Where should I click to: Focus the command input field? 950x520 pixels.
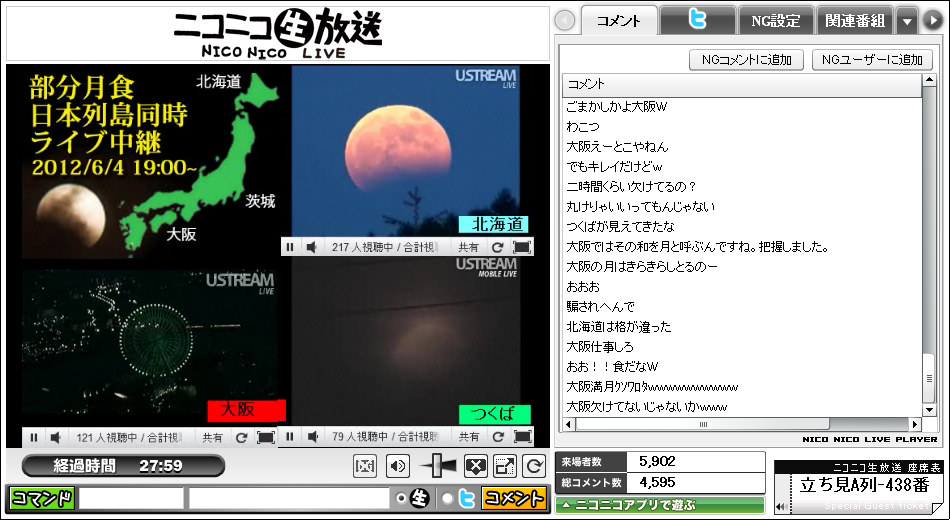pos(131,499)
